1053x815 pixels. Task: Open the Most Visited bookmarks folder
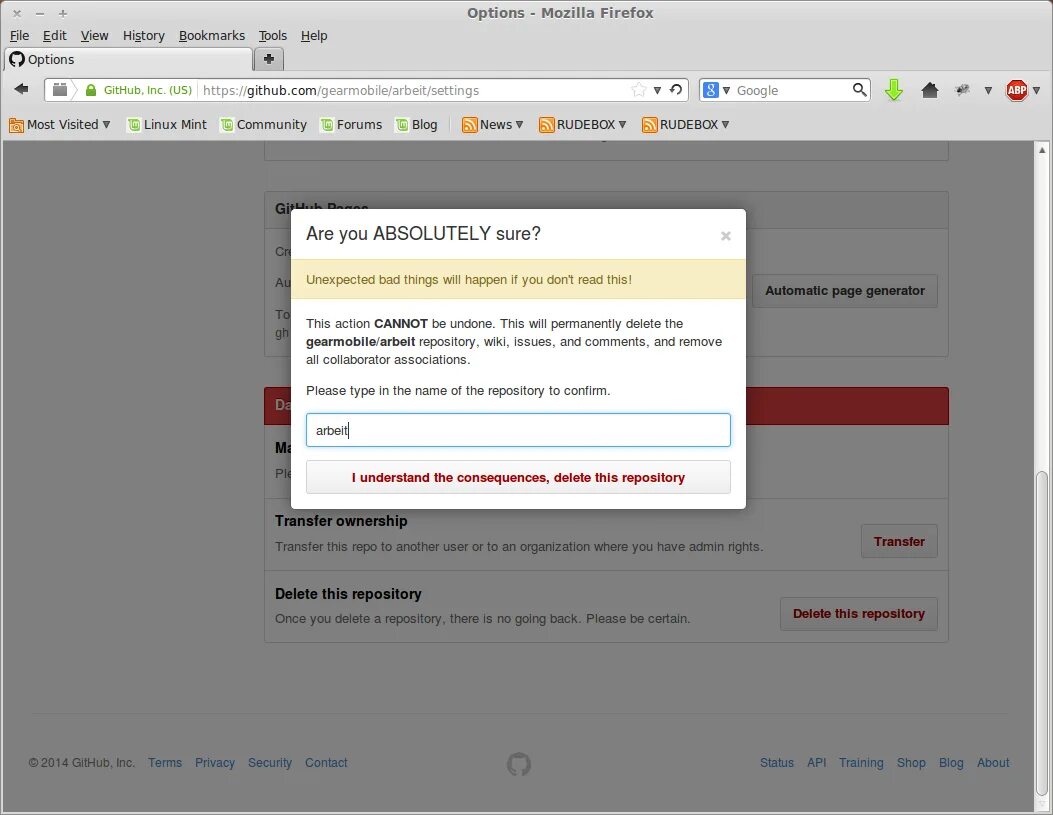click(x=59, y=124)
